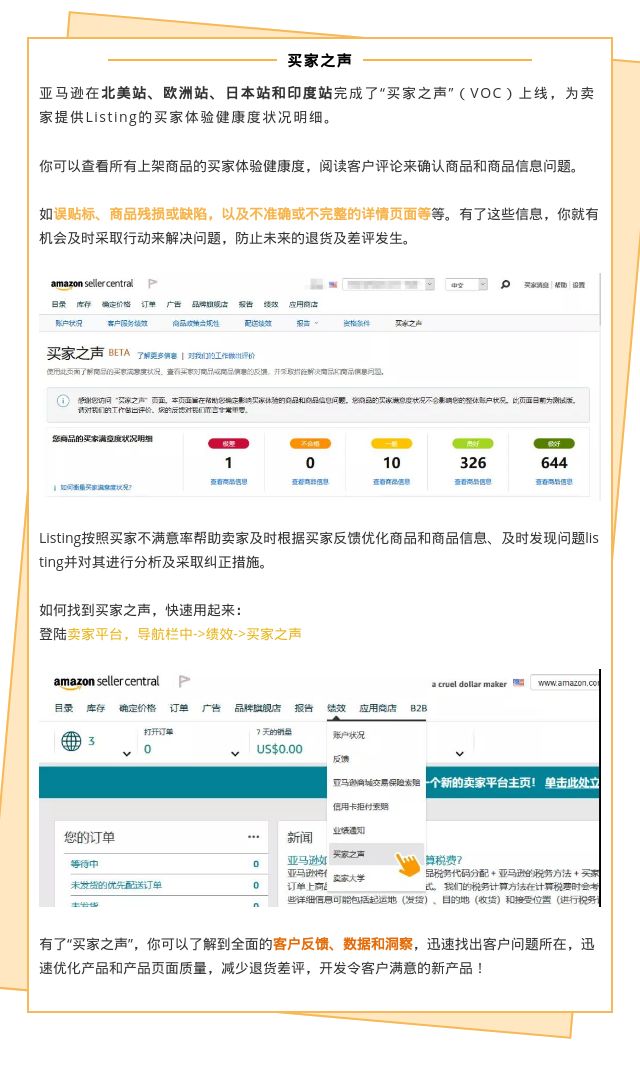Click the US flag icon left of blurred account selector

(333, 284)
